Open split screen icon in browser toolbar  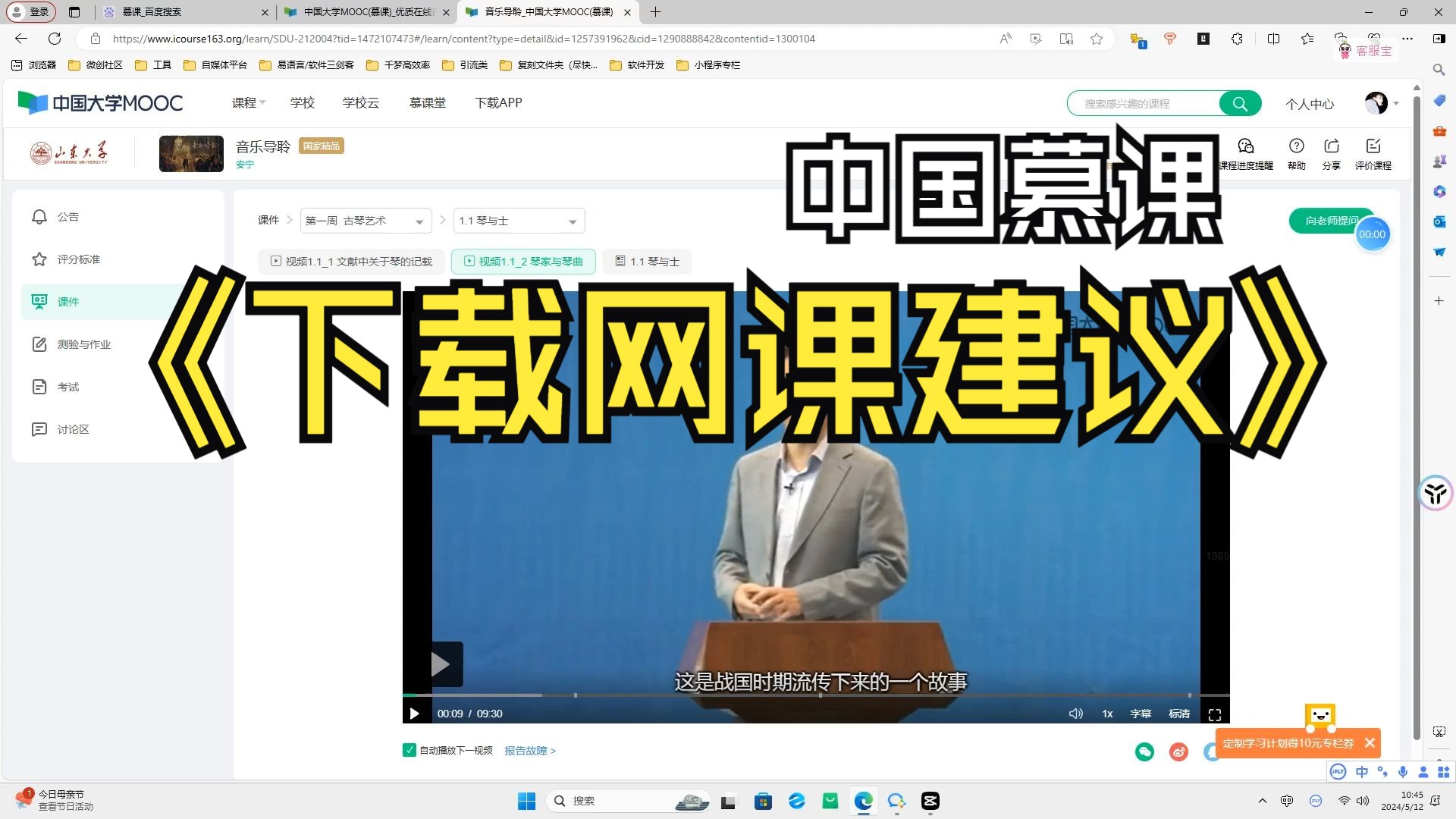[x=1273, y=39]
